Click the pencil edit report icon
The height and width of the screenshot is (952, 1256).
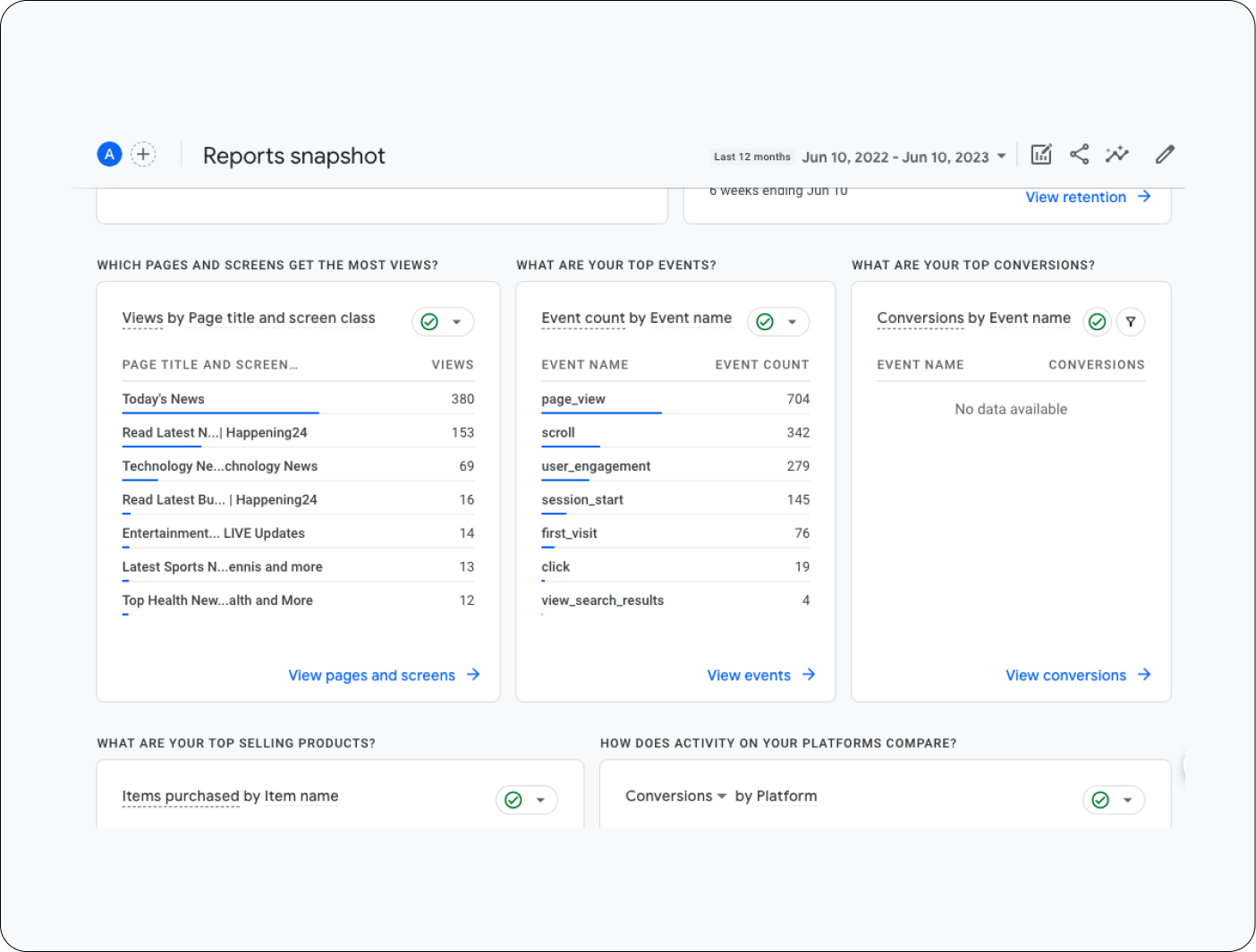1165,154
